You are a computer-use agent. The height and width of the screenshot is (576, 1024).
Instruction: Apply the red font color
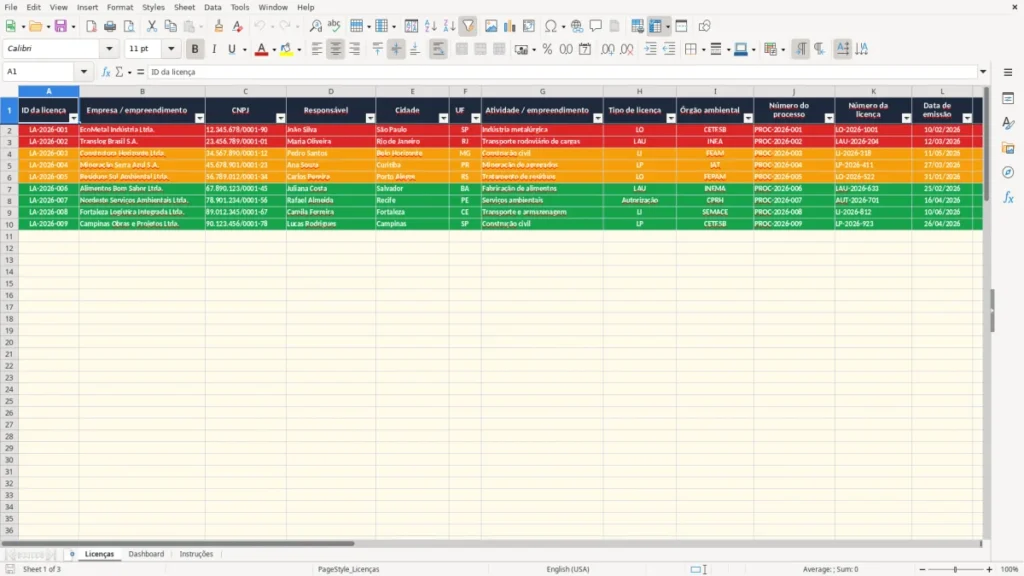tap(261, 49)
